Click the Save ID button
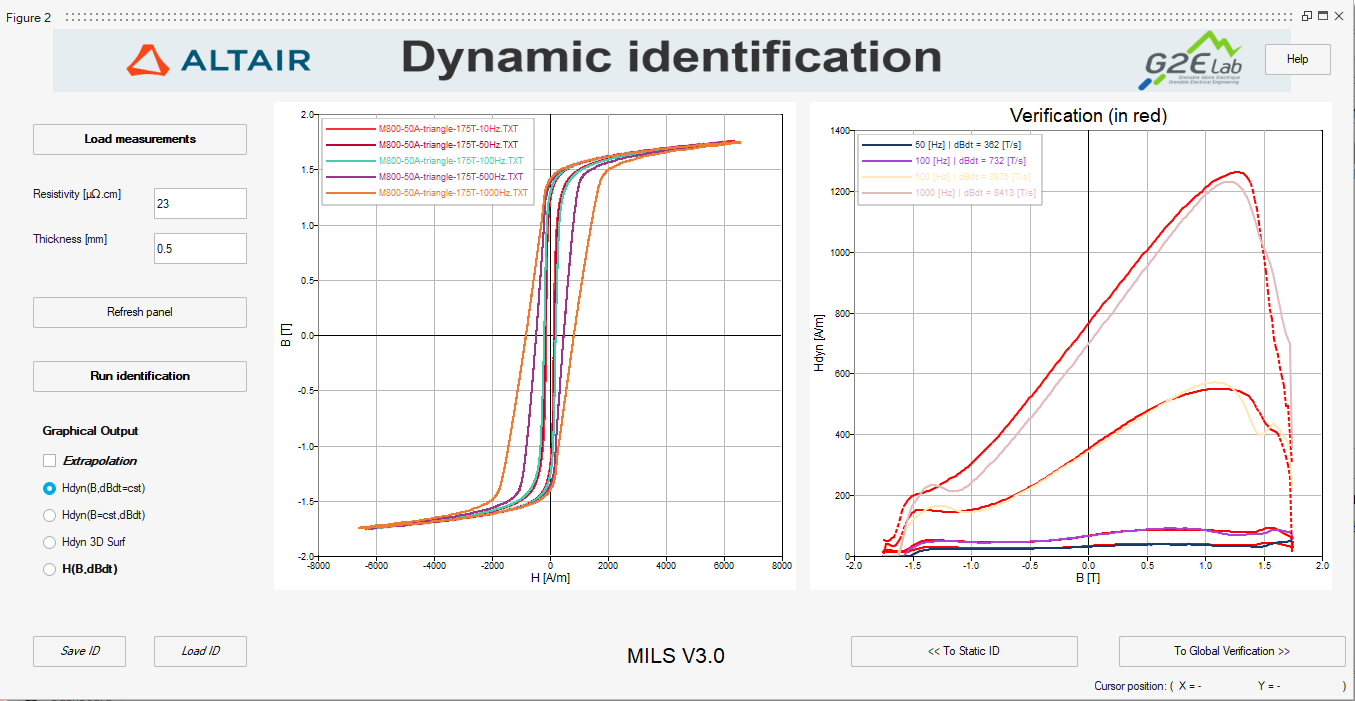Screen dimensions: 1355x701 [80, 651]
